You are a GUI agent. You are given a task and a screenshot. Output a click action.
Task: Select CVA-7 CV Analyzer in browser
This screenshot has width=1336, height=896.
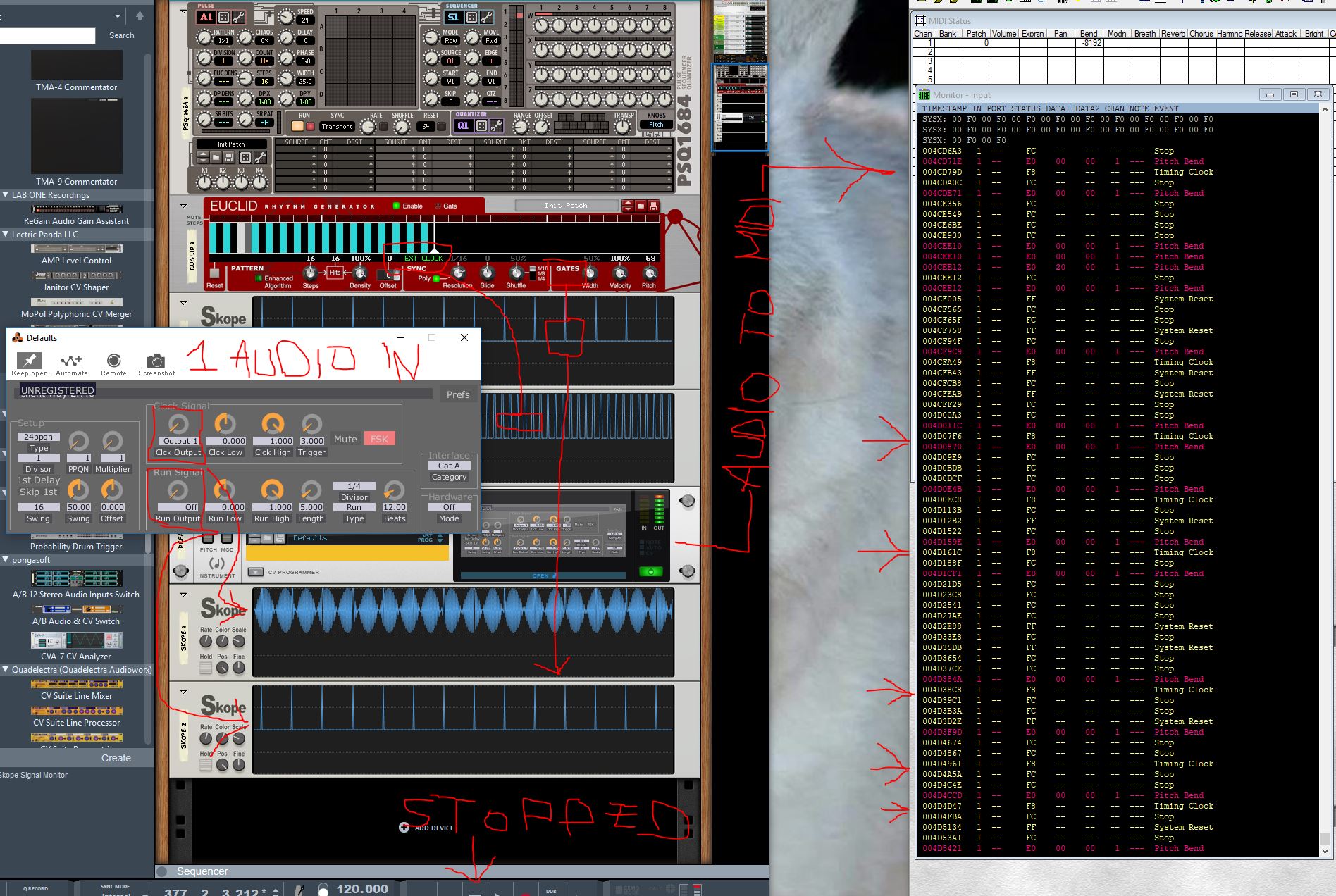(76, 646)
